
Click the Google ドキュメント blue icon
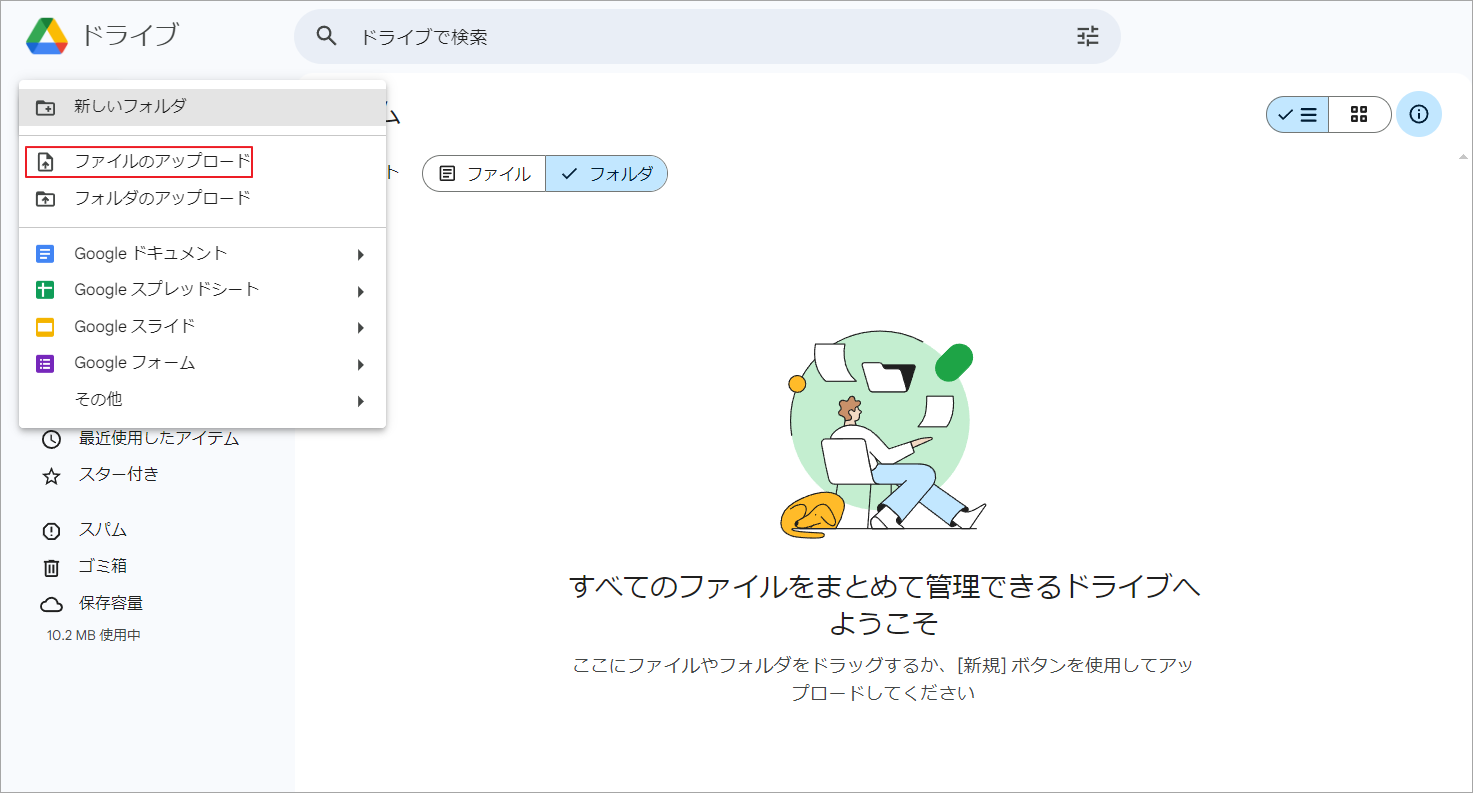(45, 254)
